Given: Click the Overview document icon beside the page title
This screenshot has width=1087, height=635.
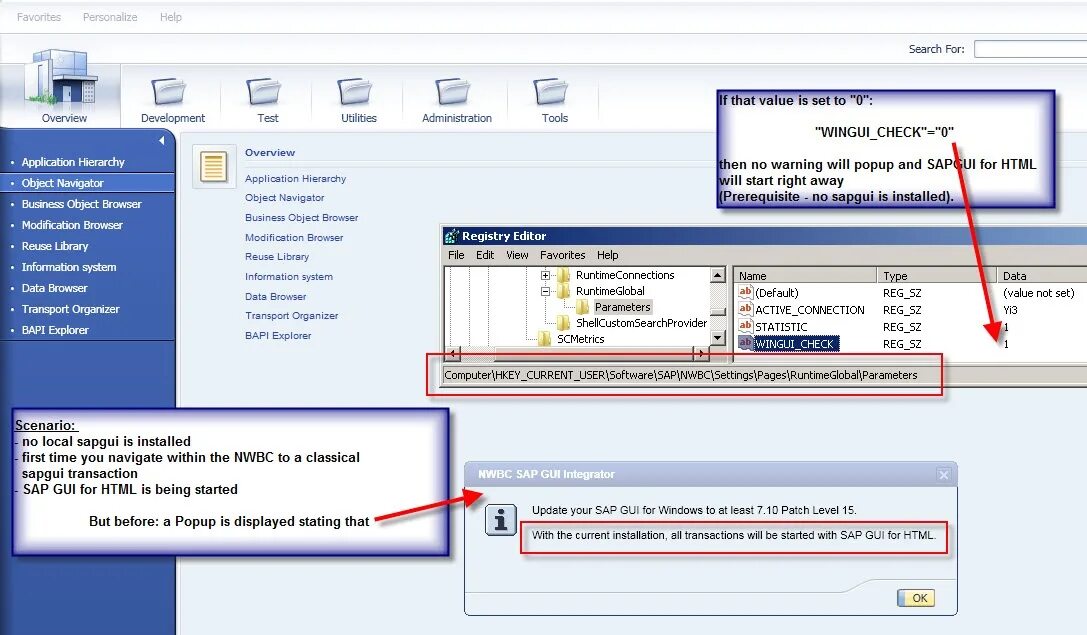Looking at the screenshot, I should point(213,168).
